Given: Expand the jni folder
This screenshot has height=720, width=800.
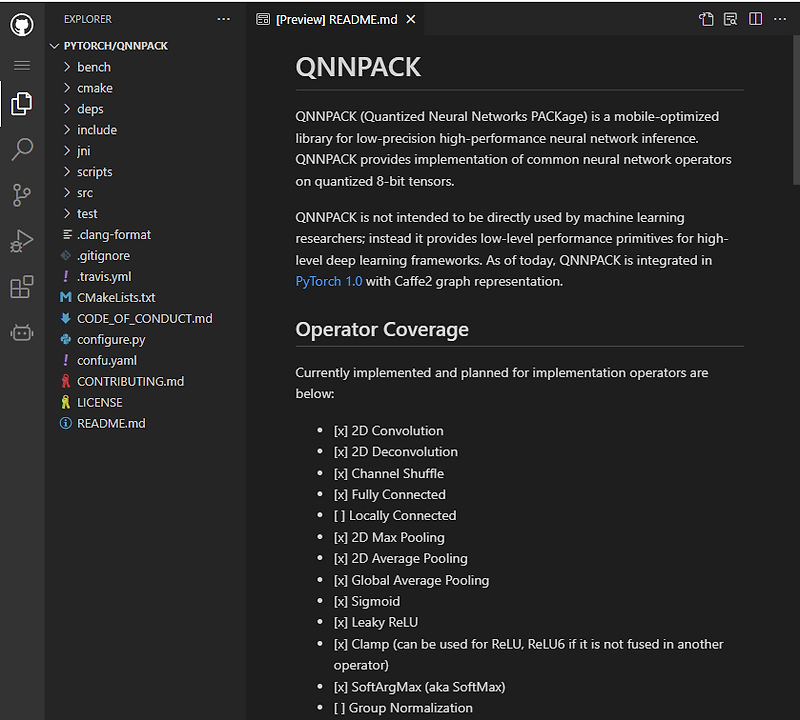Looking at the screenshot, I should (67, 151).
